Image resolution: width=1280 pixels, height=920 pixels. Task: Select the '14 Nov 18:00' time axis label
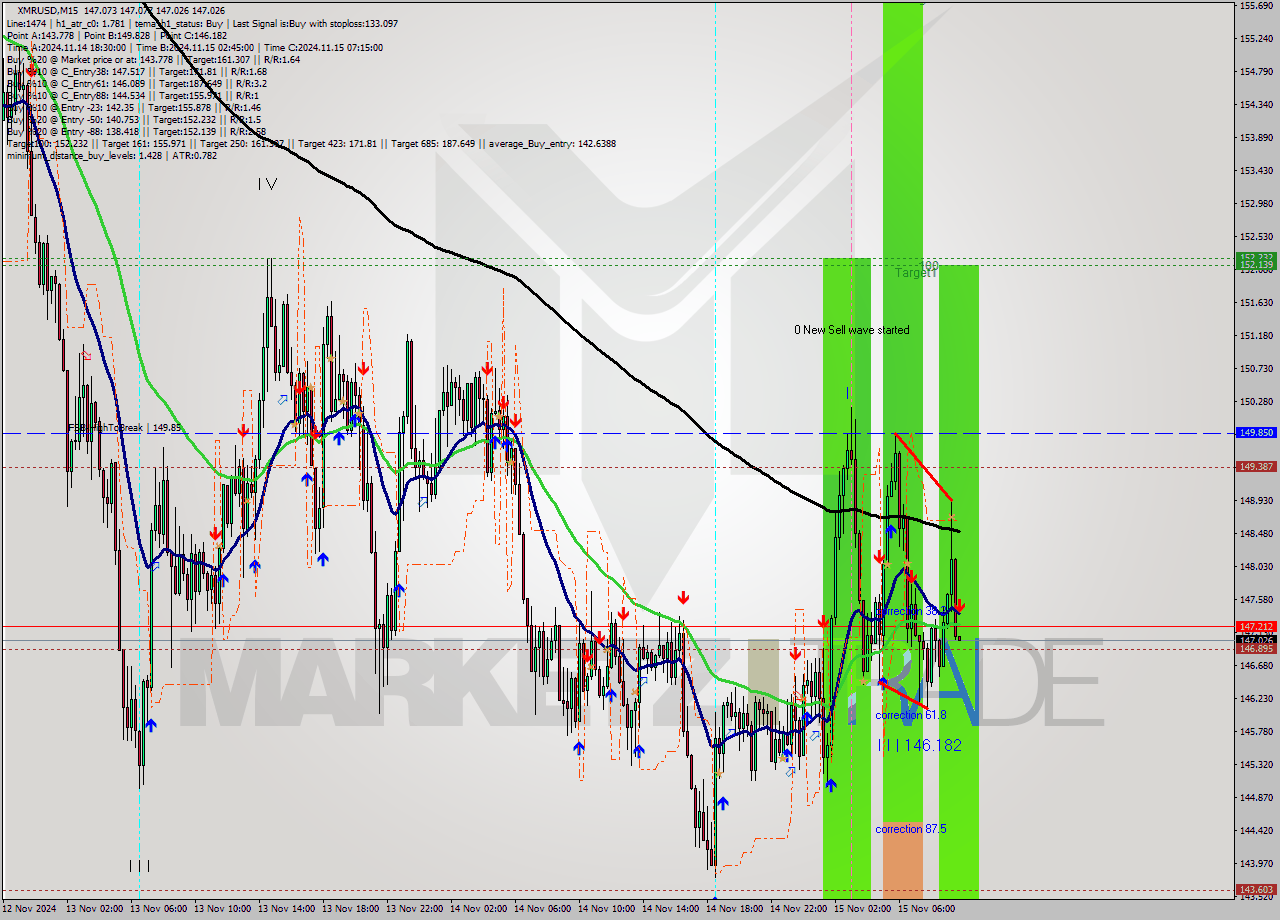(735, 909)
